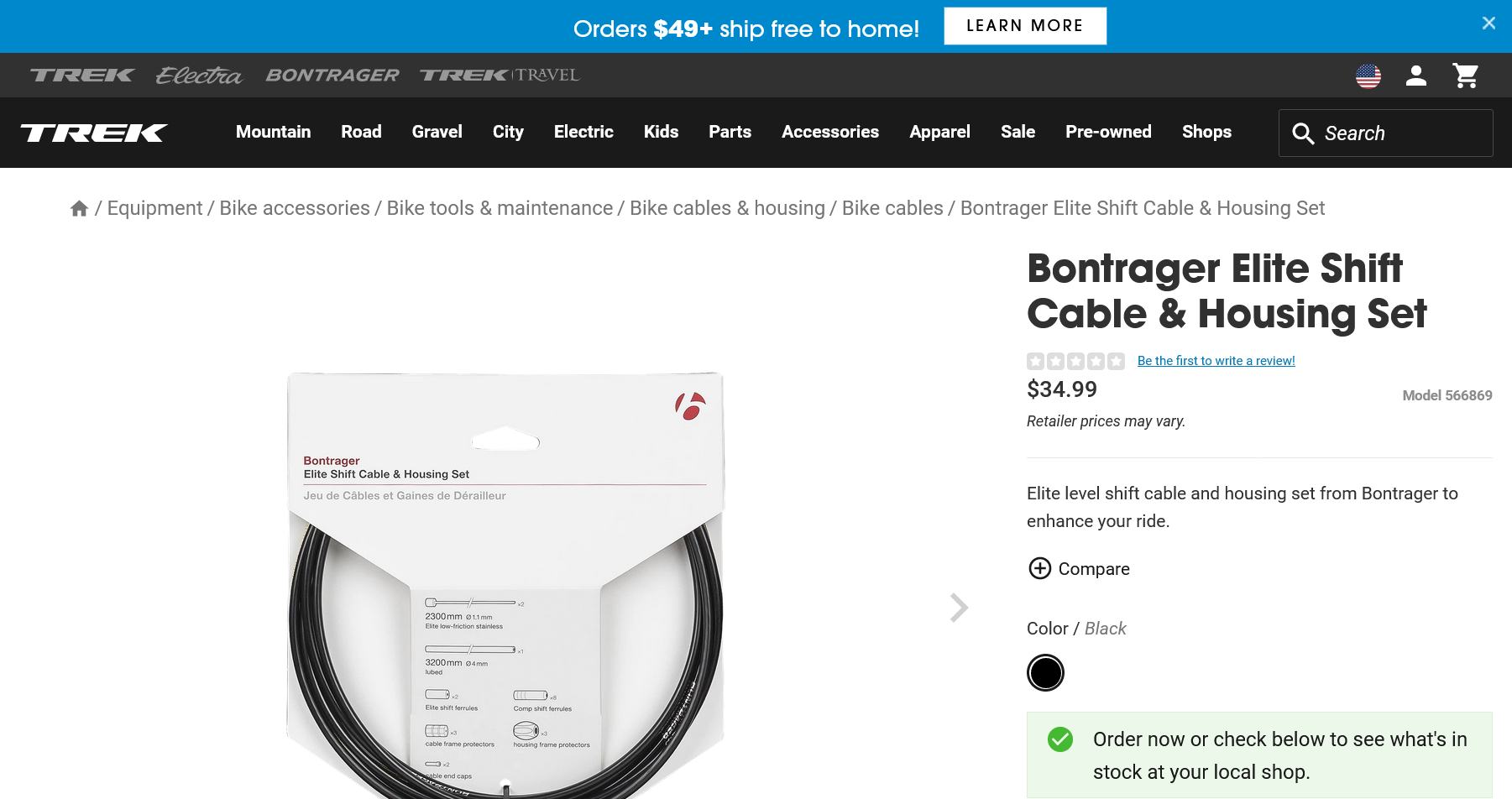Expand the Electric bikes menu
The width and height of the screenshot is (1512, 799).
pyautogui.click(x=583, y=132)
